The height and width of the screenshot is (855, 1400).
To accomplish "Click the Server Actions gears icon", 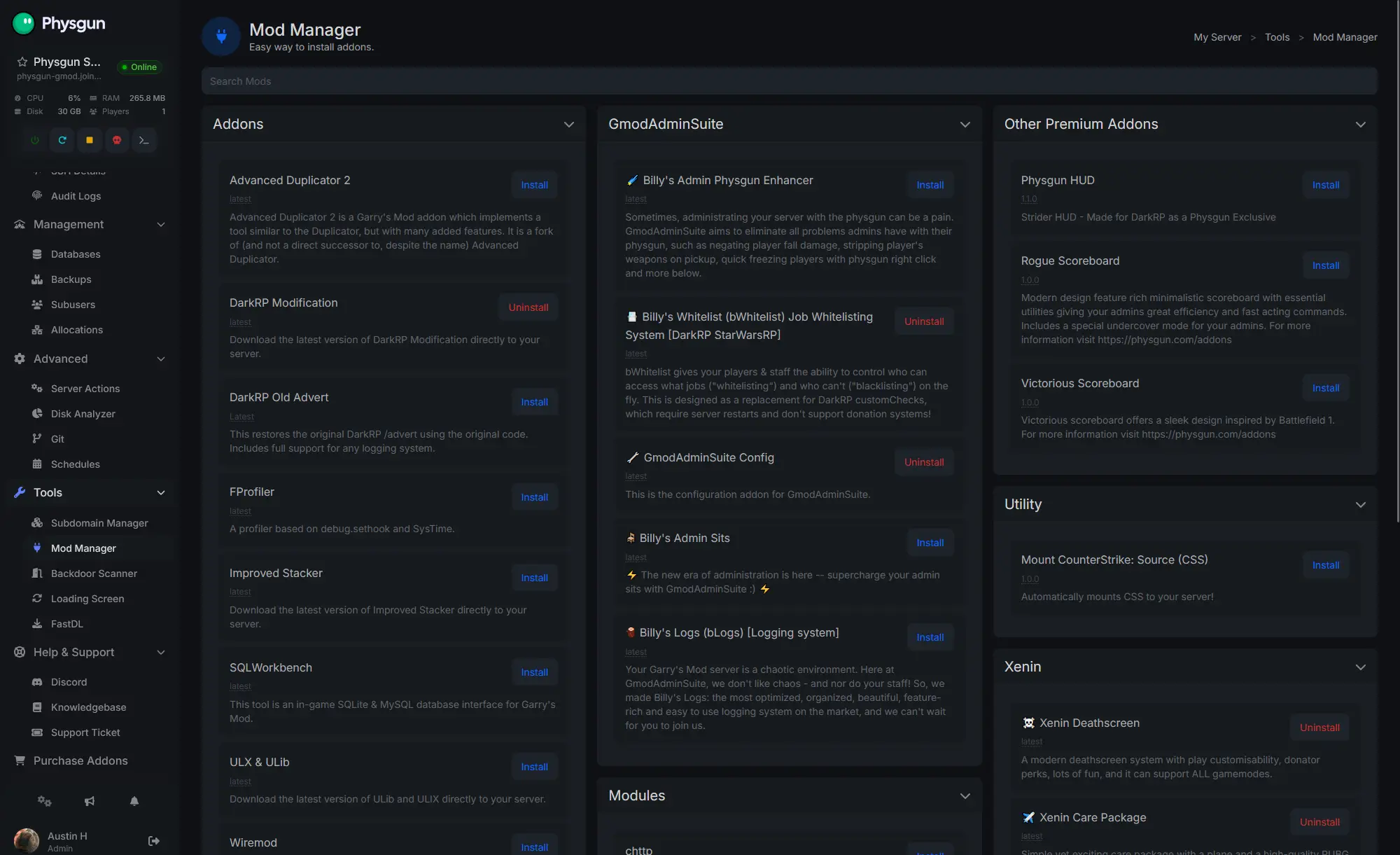I will [37, 389].
